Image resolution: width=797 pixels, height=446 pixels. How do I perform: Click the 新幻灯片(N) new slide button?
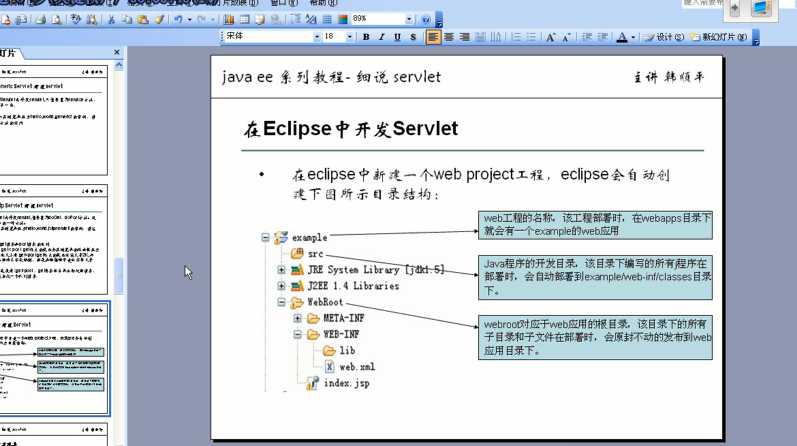tap(719, 37)
